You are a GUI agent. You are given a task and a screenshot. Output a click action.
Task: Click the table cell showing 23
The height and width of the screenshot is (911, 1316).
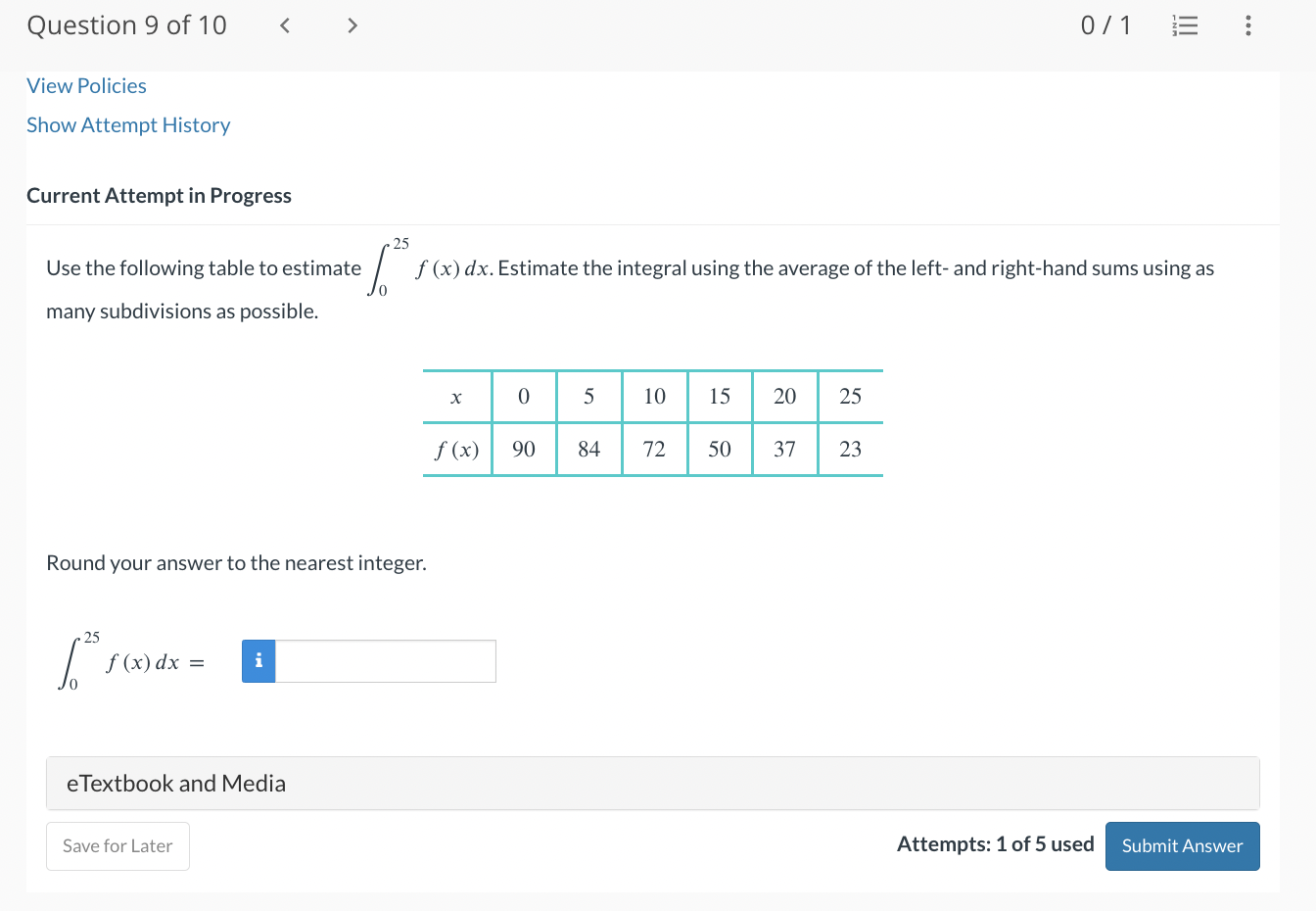[850, 449]
